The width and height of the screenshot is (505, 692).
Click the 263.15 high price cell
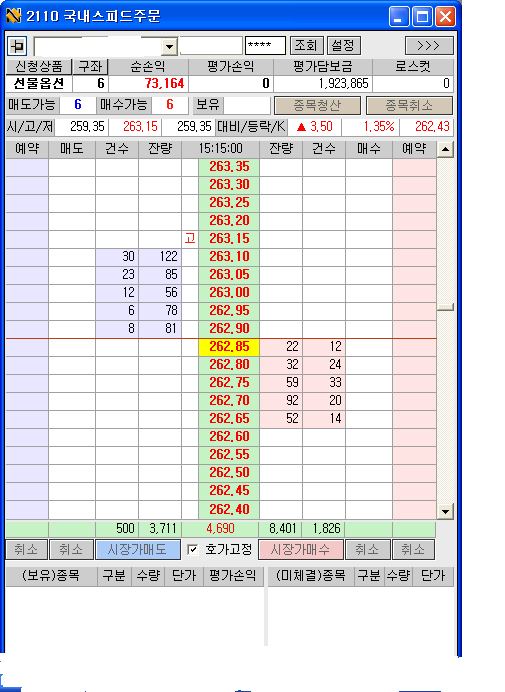pyautogui.click(x=229, y=238)
